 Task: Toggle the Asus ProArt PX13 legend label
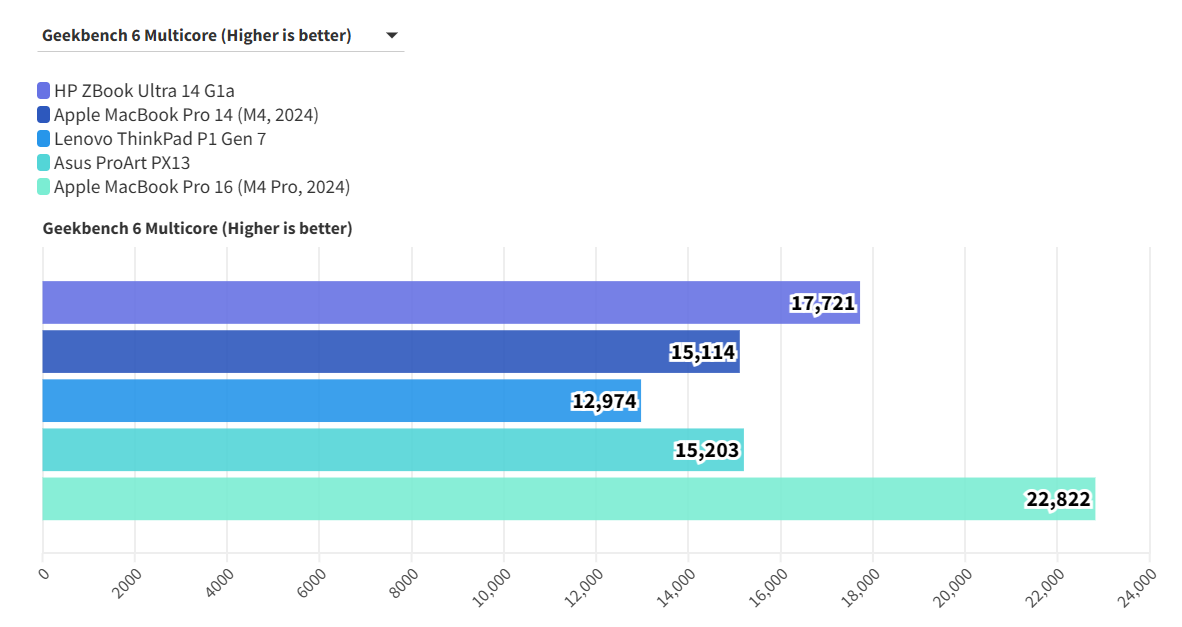pos(122,163)
